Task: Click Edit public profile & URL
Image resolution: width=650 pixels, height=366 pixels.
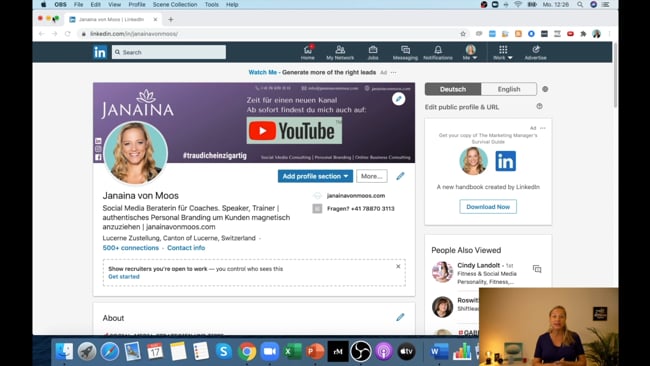Action: tap(462, 107)
